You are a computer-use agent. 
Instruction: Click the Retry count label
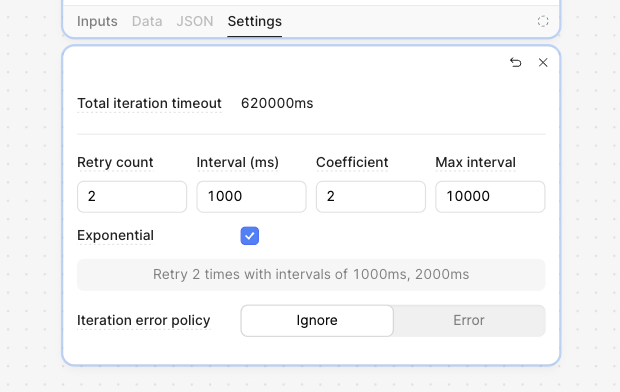click(x=115, y=162)
